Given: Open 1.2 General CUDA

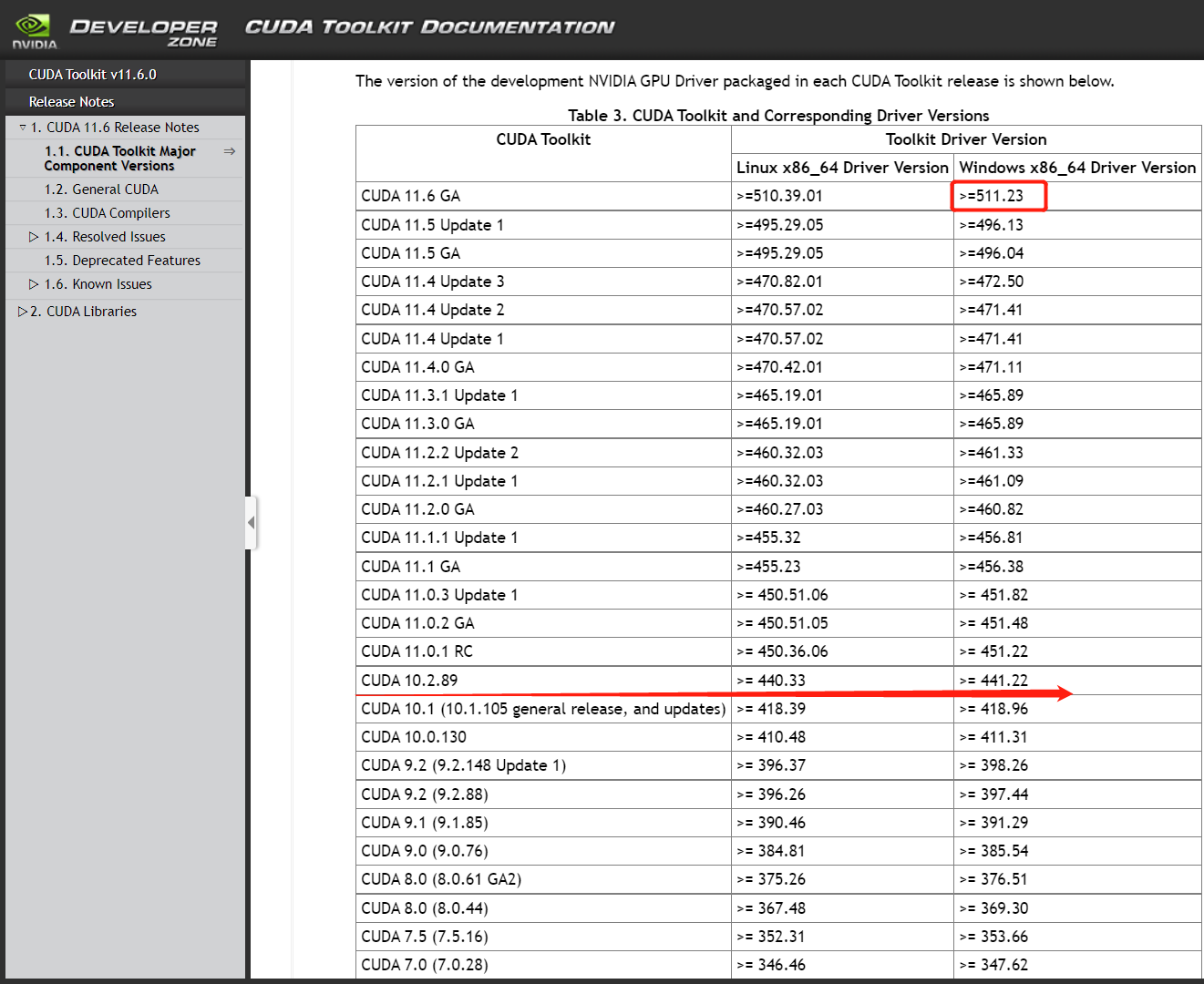Looking at the screenshot, I should [102, 189].
